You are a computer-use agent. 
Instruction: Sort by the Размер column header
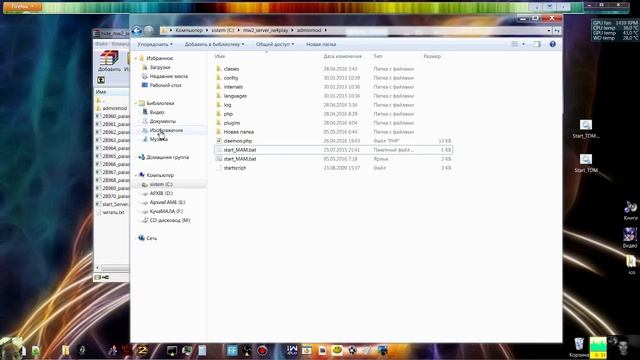point(432,56)
